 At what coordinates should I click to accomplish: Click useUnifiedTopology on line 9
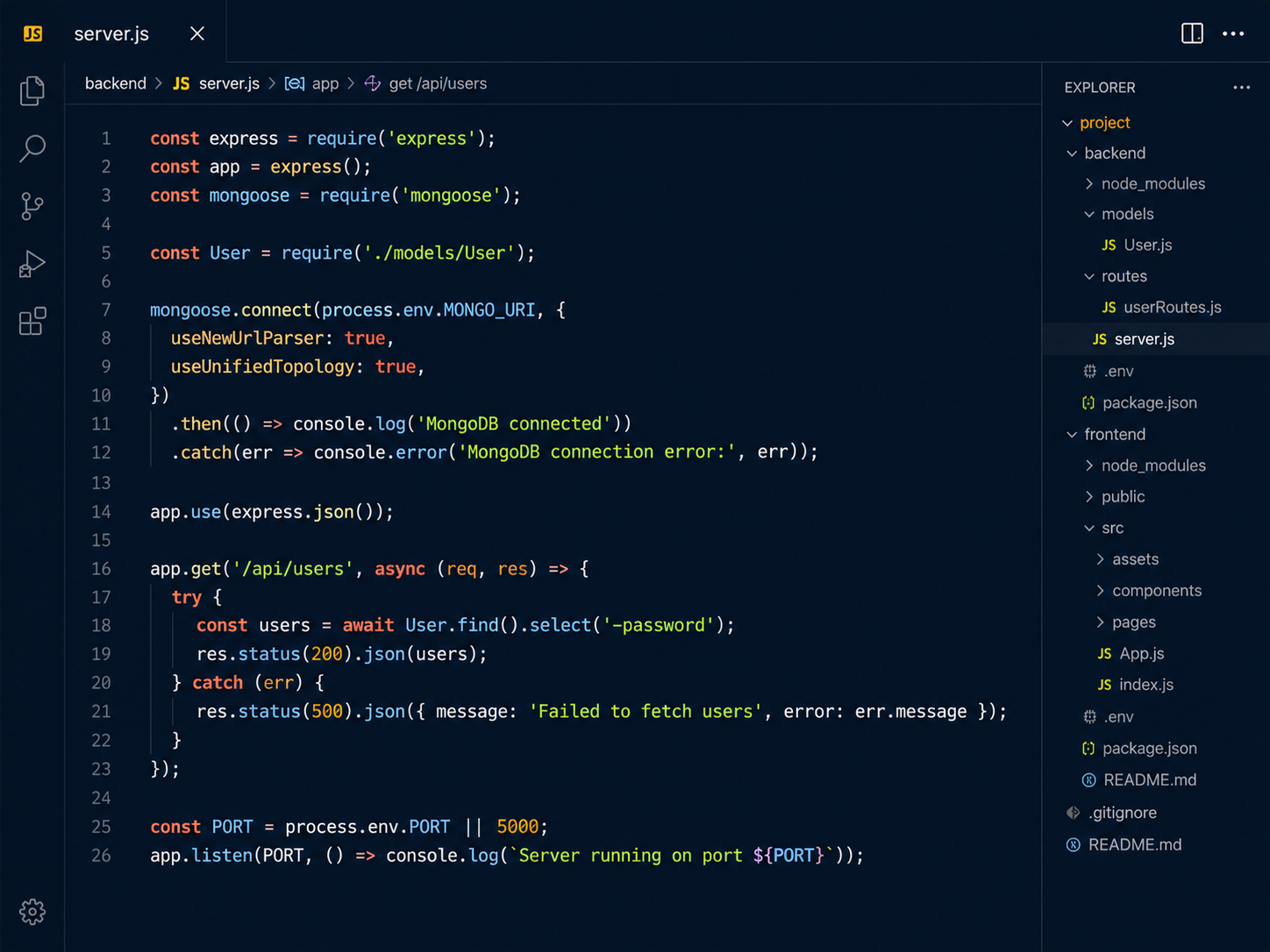[x=262, y=367]
